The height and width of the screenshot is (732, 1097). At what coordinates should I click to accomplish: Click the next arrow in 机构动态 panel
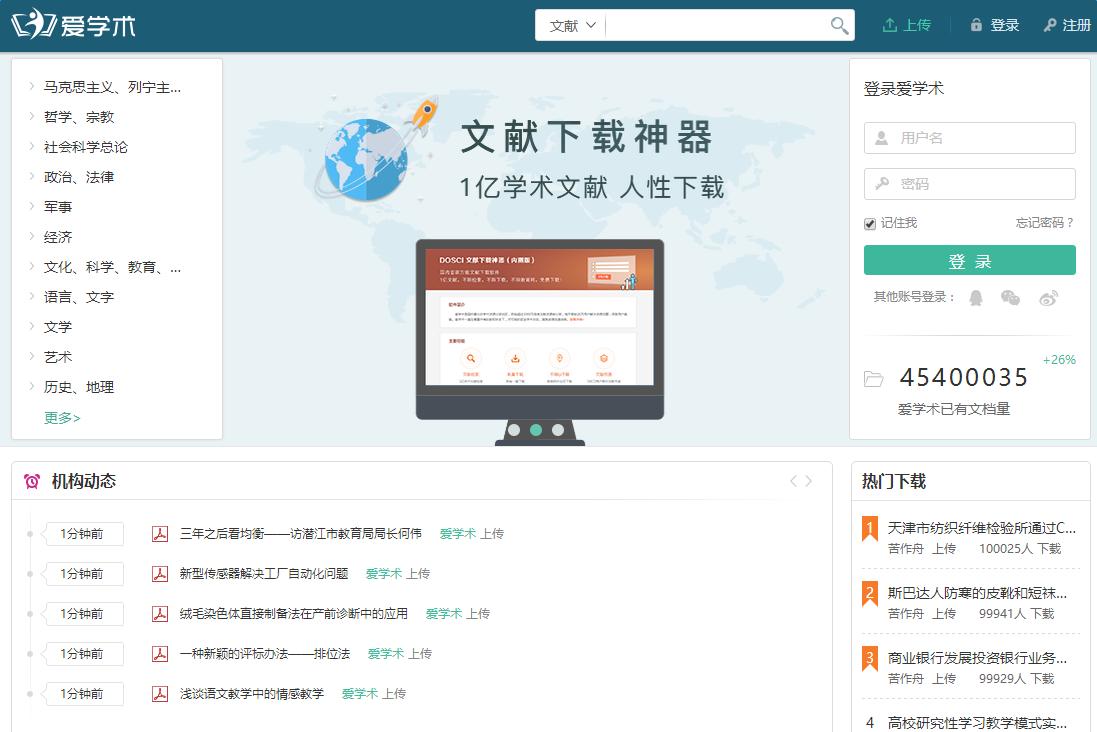click(x=810, y=480)
